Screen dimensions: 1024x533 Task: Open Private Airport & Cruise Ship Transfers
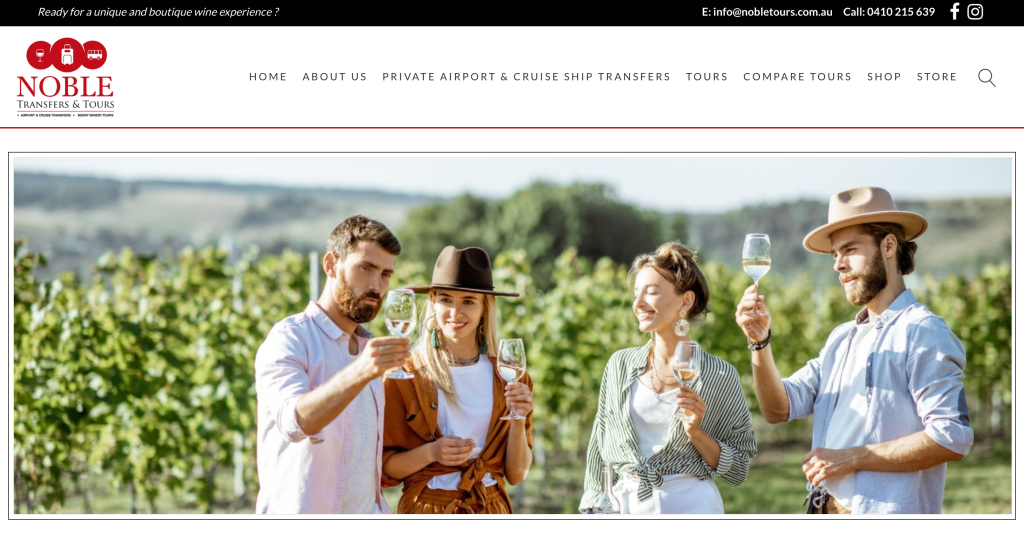526,76
